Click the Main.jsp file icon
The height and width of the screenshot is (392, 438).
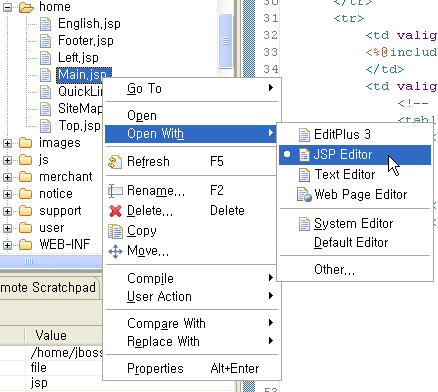[46, 75]
